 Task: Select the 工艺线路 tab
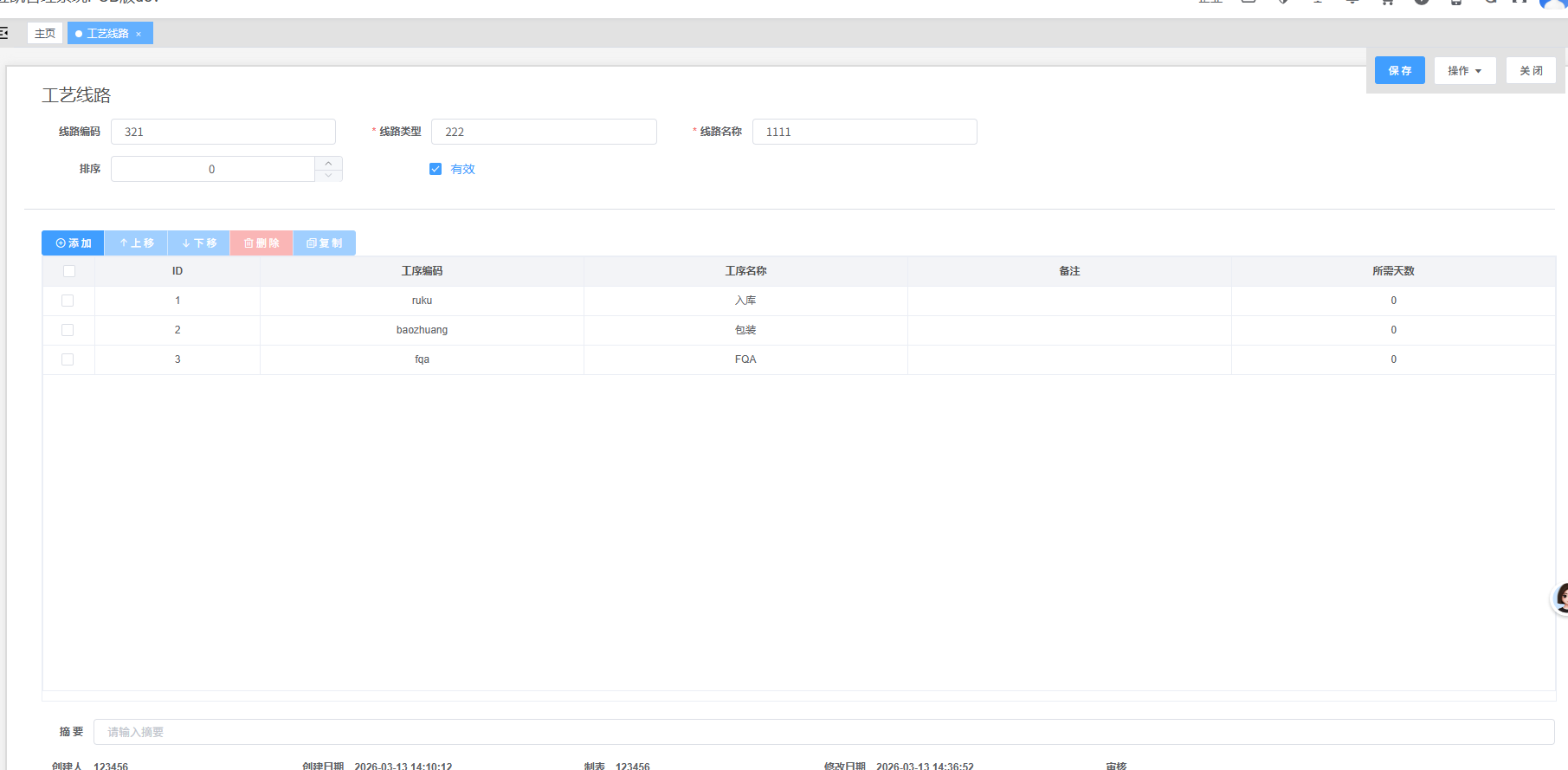click(106, 34)
